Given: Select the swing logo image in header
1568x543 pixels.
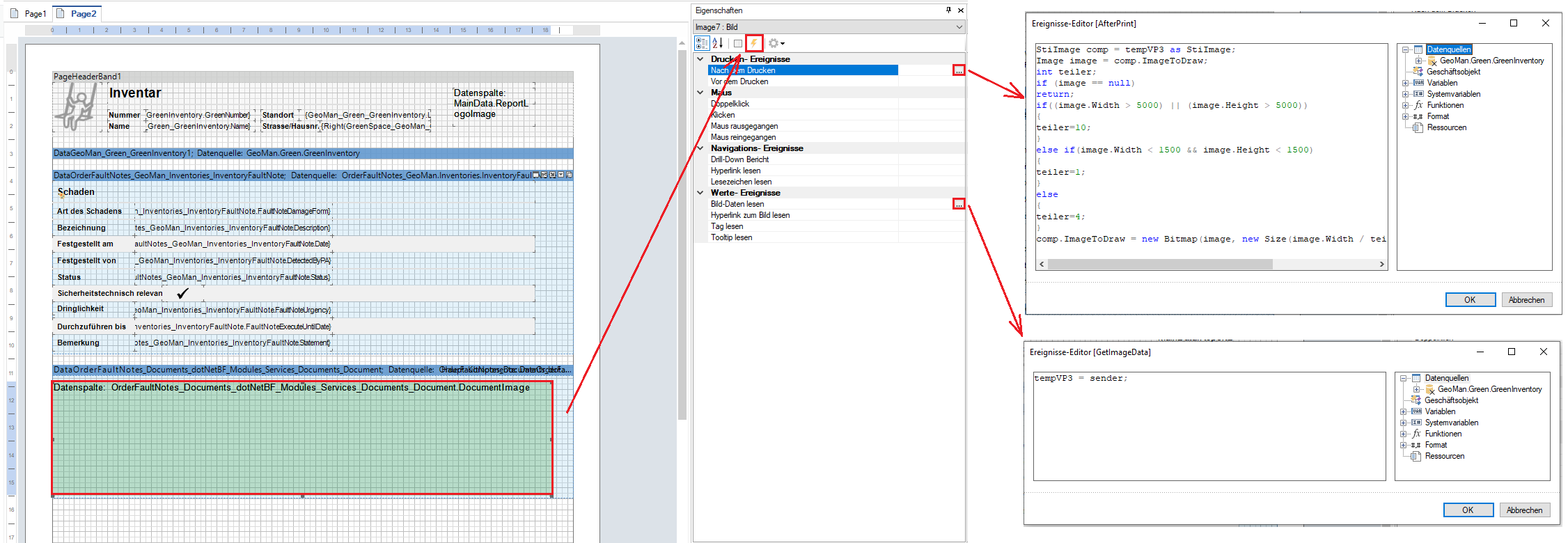Looking at the screenshot, I should click(x=76, y=107).
